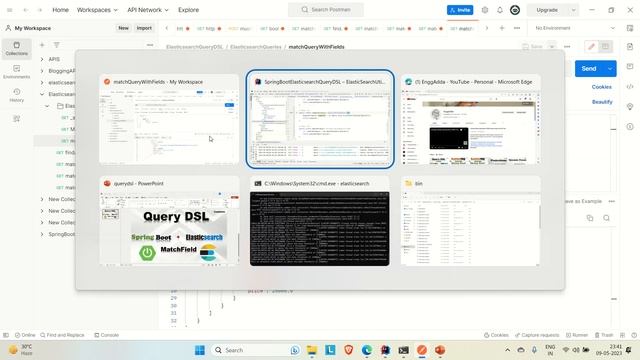Viewport: 640px width, 360px height.
Task: Open the Postman Console
Action: tap(106, 335)
